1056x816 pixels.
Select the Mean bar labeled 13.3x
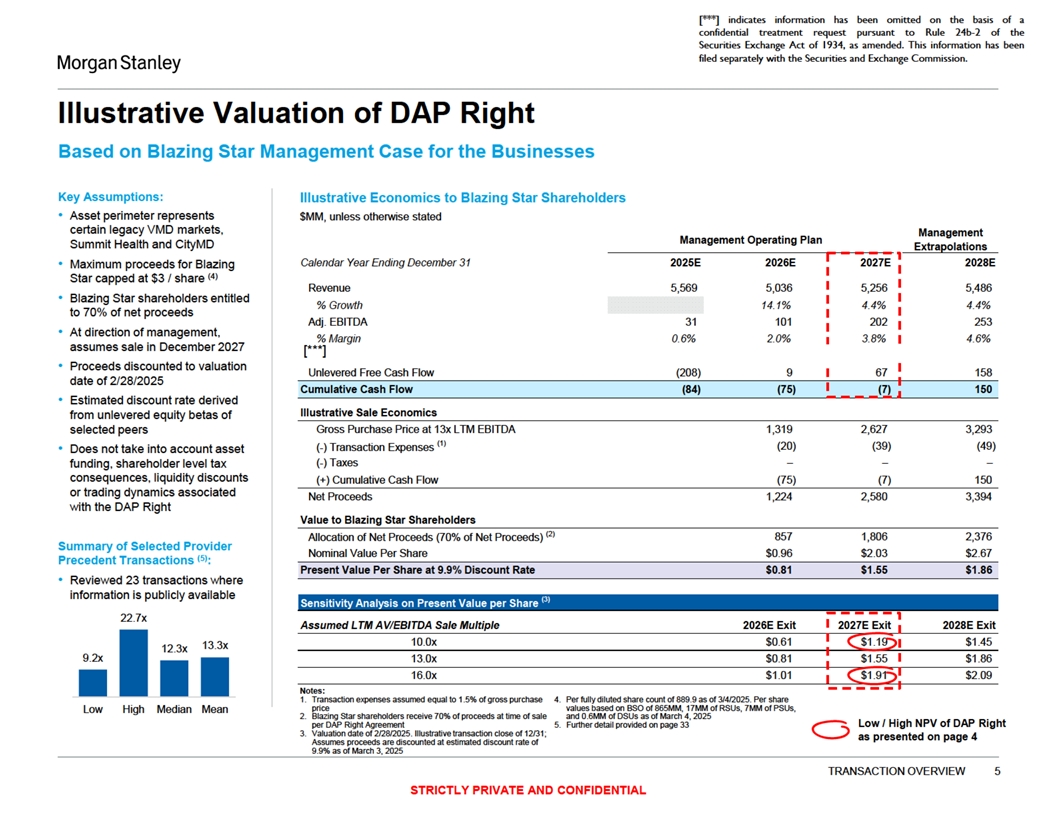pos(215,677)
